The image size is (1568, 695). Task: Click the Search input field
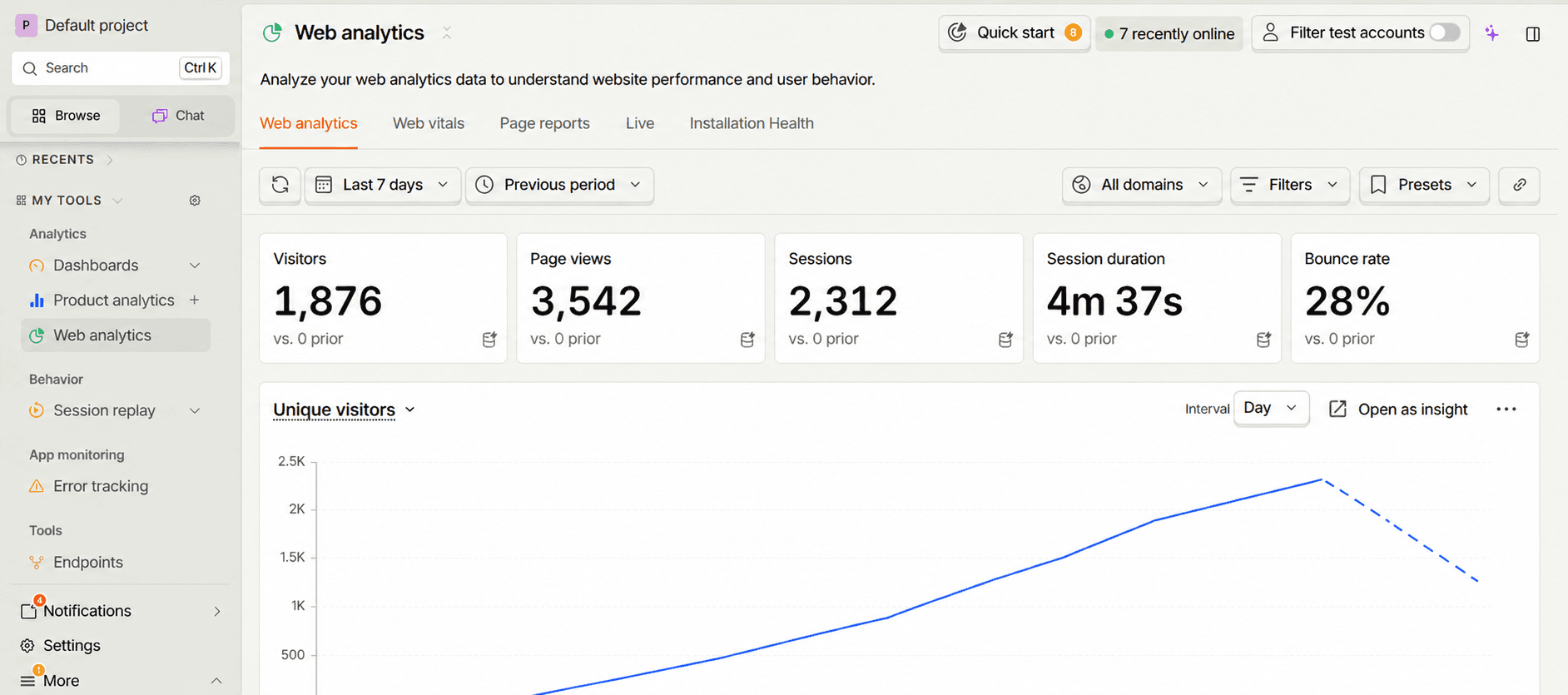click(121, 68)
